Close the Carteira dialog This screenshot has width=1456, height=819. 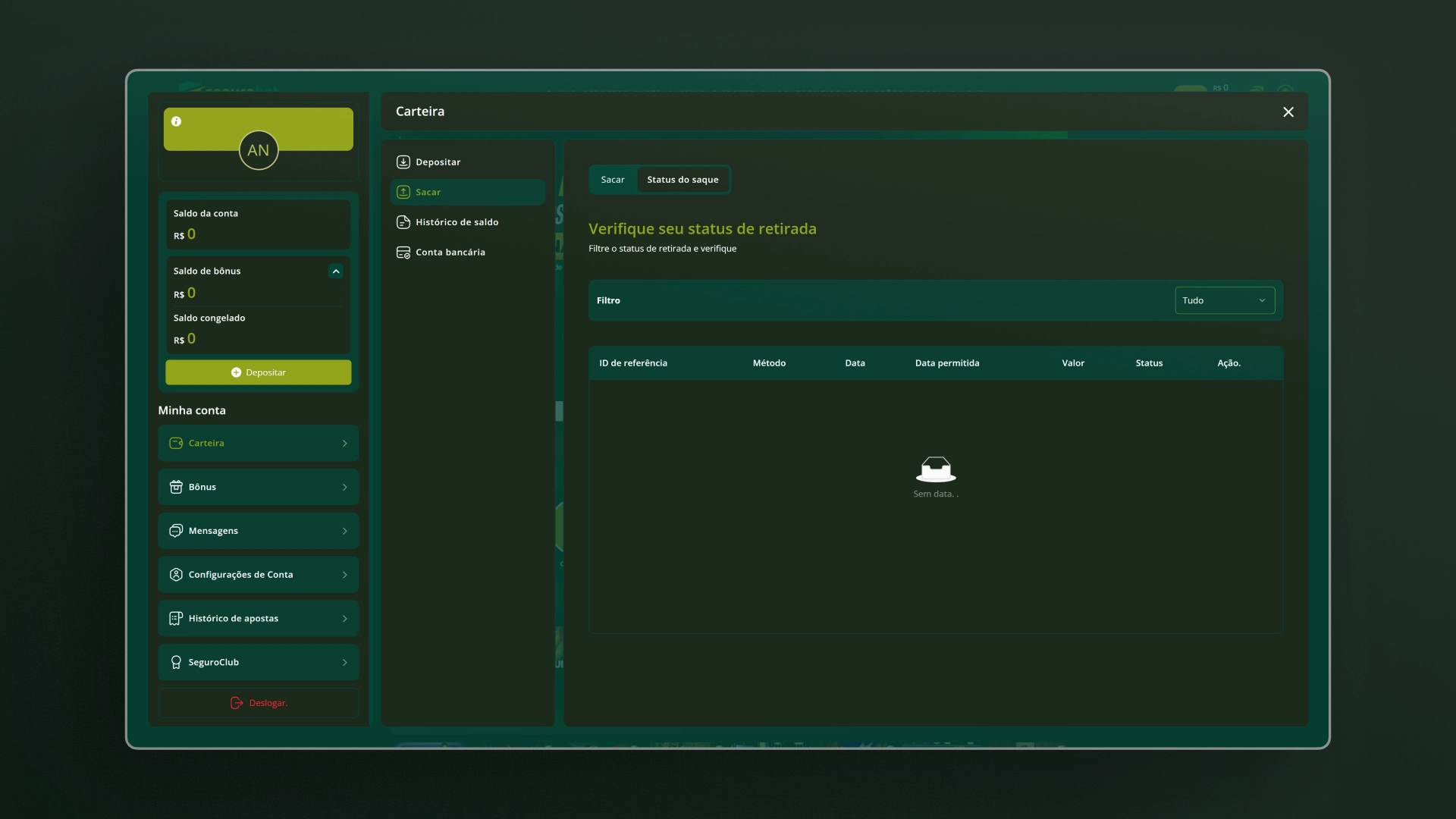tap(1287, 111)
